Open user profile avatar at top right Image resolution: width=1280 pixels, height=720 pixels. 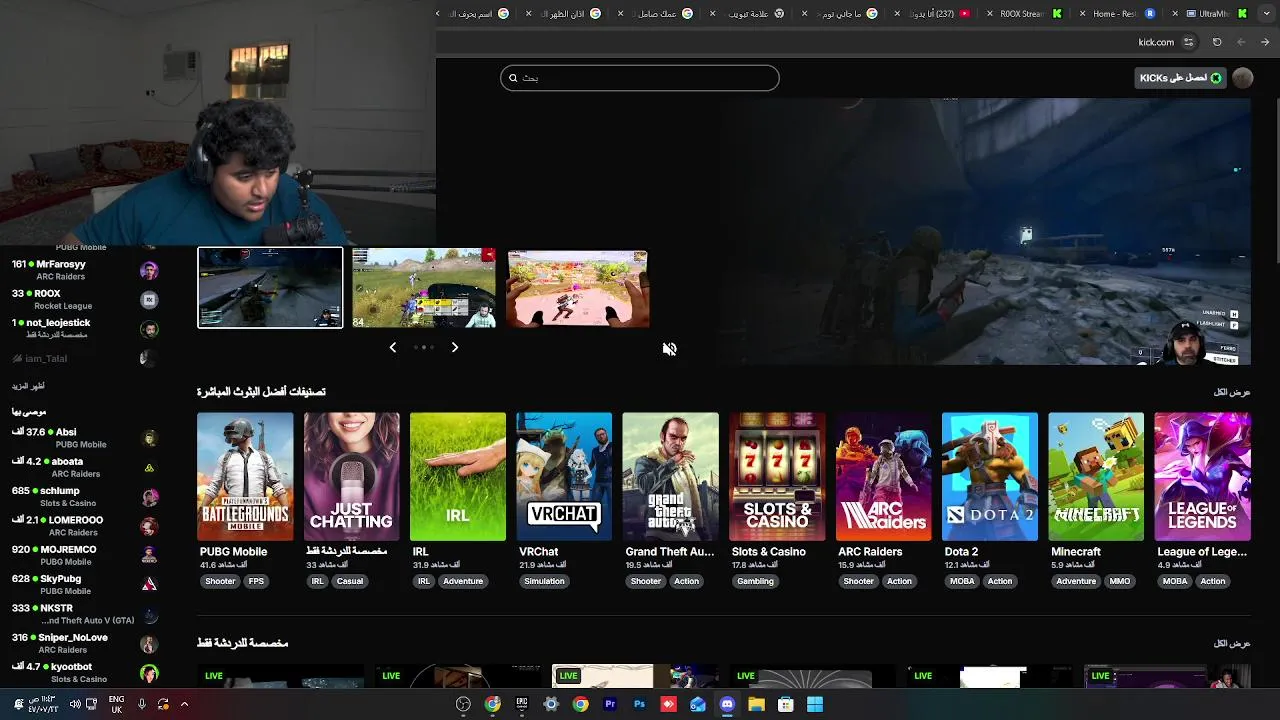[1243, 78]
